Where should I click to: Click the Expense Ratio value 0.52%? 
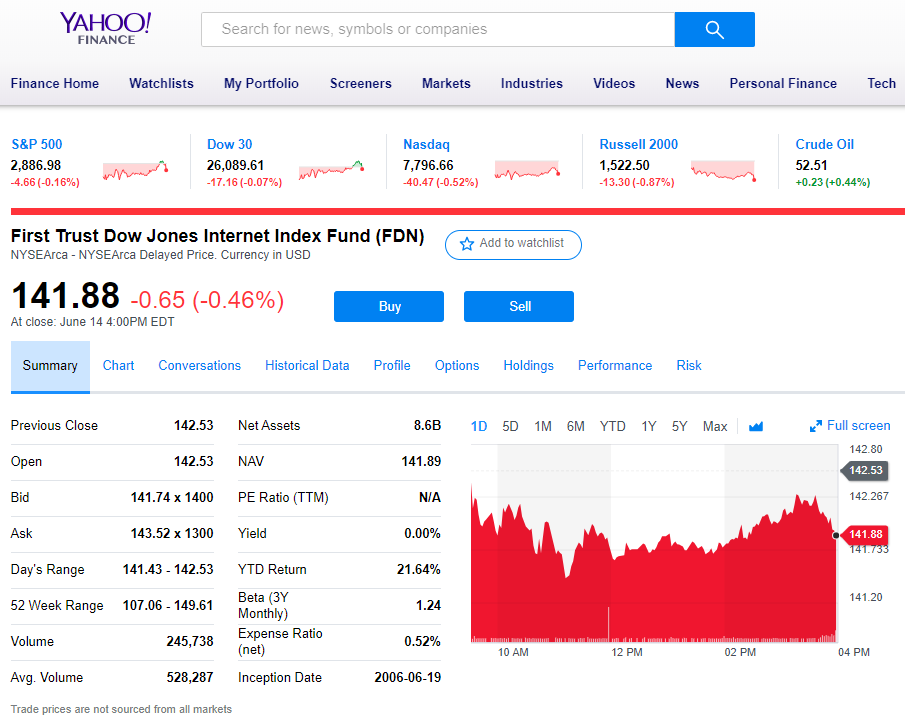(422, 641)
